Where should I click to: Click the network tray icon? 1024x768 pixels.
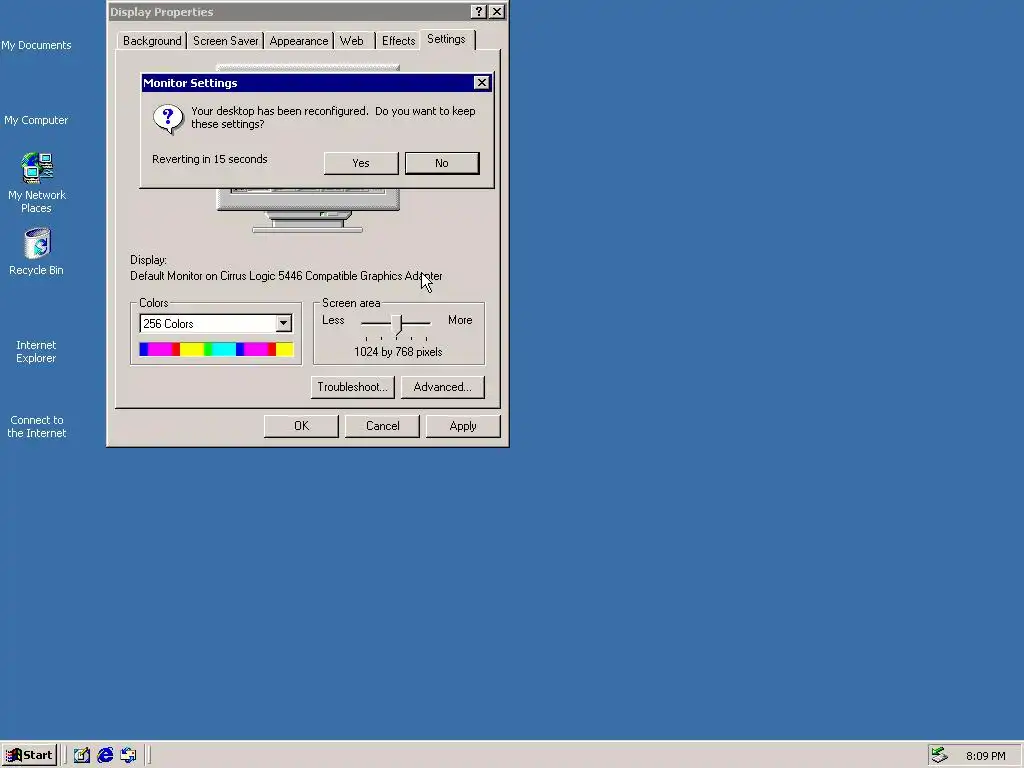coord(939,755)
